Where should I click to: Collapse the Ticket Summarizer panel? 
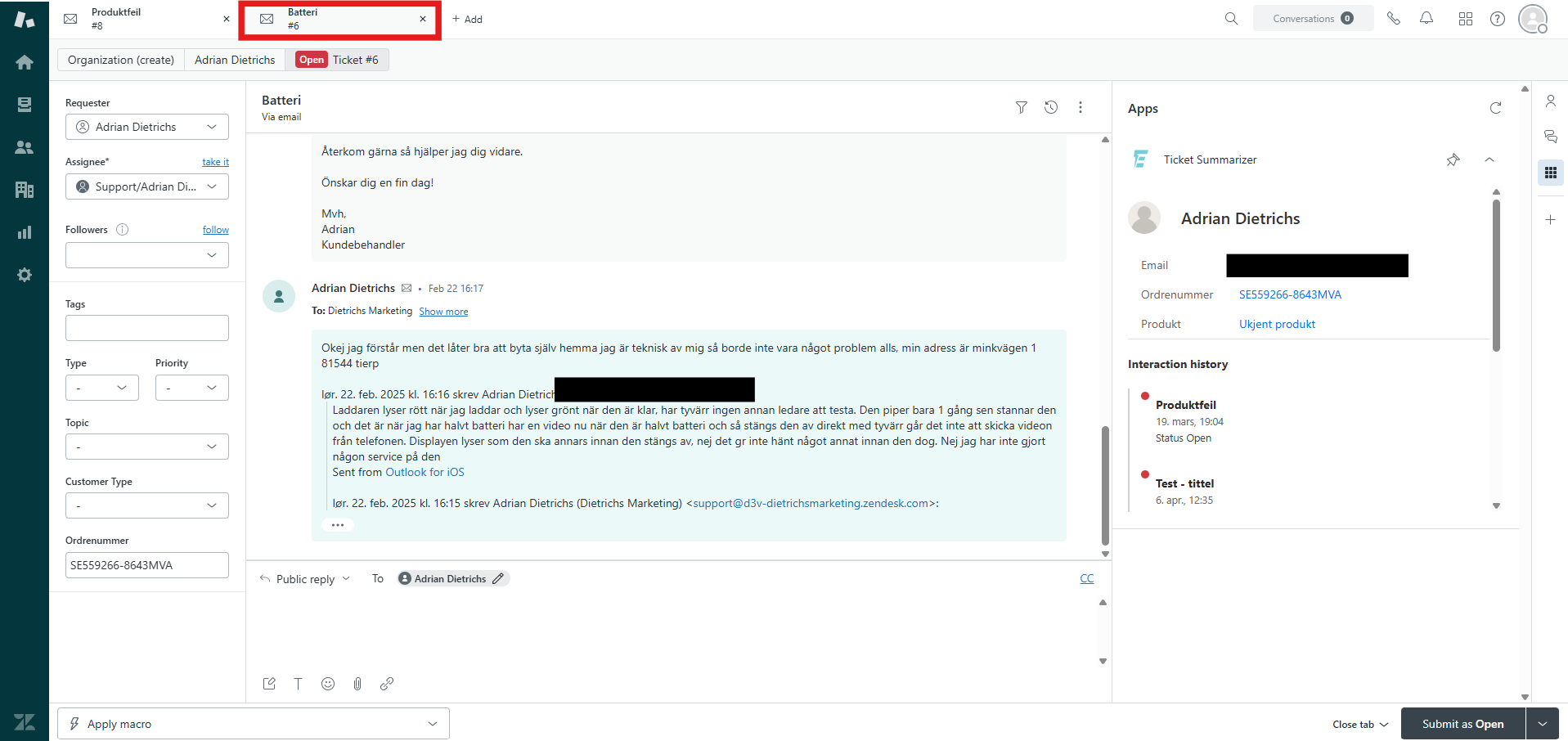tap(1489, 159)
